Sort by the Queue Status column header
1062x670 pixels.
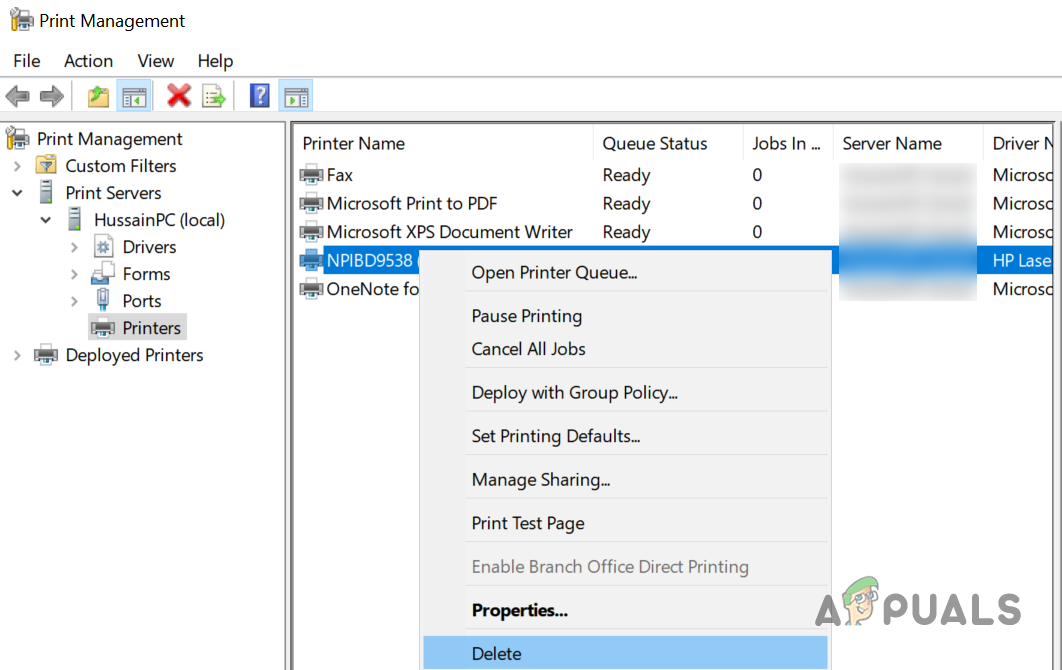tap(668, 144)
